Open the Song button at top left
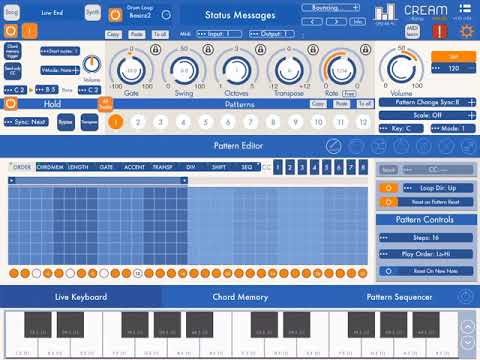The image size is (480, 360). (x=11, y=12)
